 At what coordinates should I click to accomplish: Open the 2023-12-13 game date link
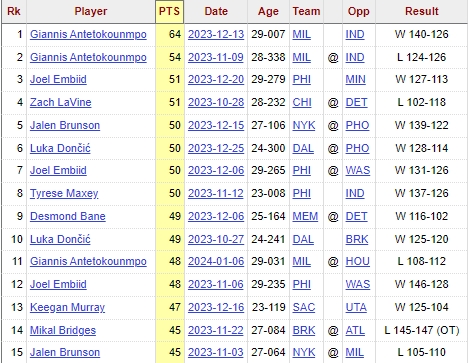click(216, 34)
